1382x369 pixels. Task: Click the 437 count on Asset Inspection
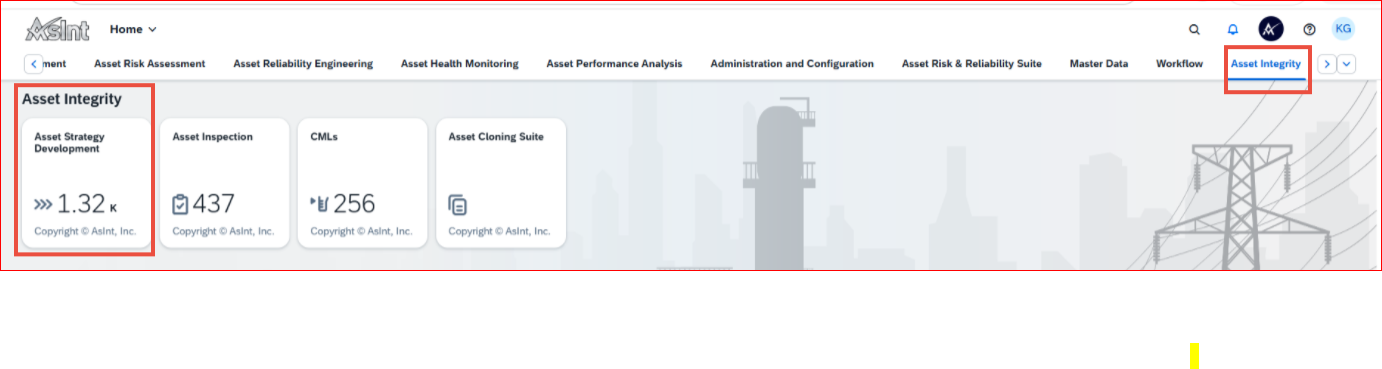[x=213, y=204]
